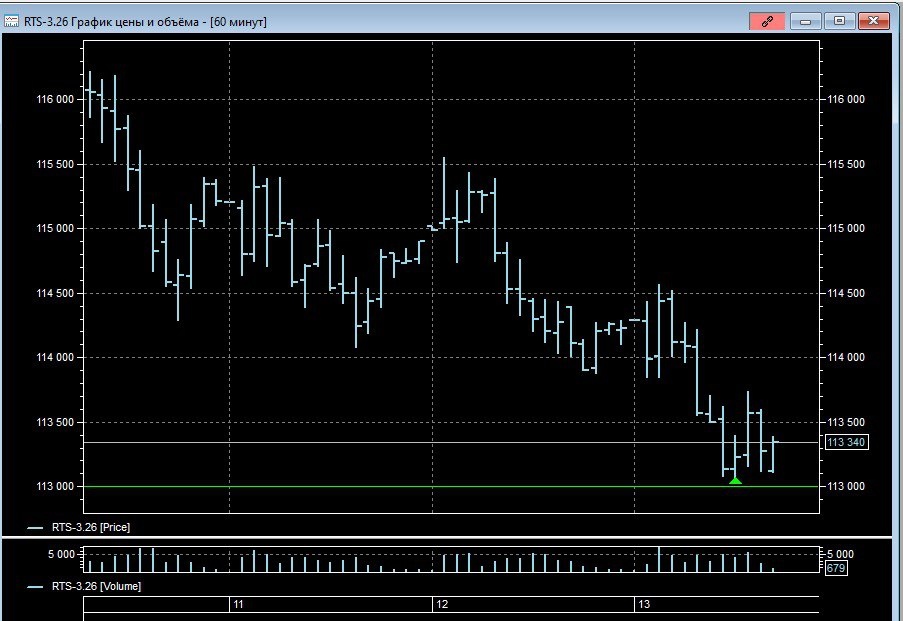The image size is (903, 621).
Task: Click the red link/anchor button in title bar
Action: [x=767, y=21]
